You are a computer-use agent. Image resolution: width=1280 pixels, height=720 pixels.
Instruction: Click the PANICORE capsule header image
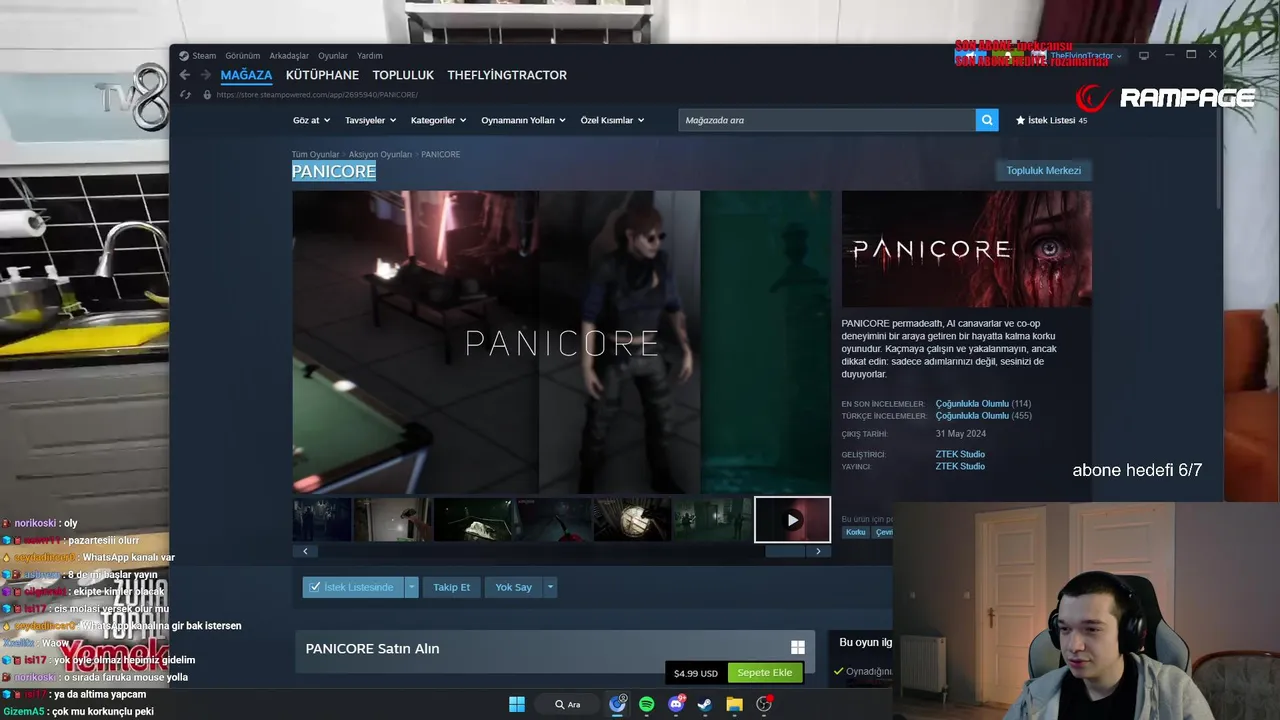966,249
